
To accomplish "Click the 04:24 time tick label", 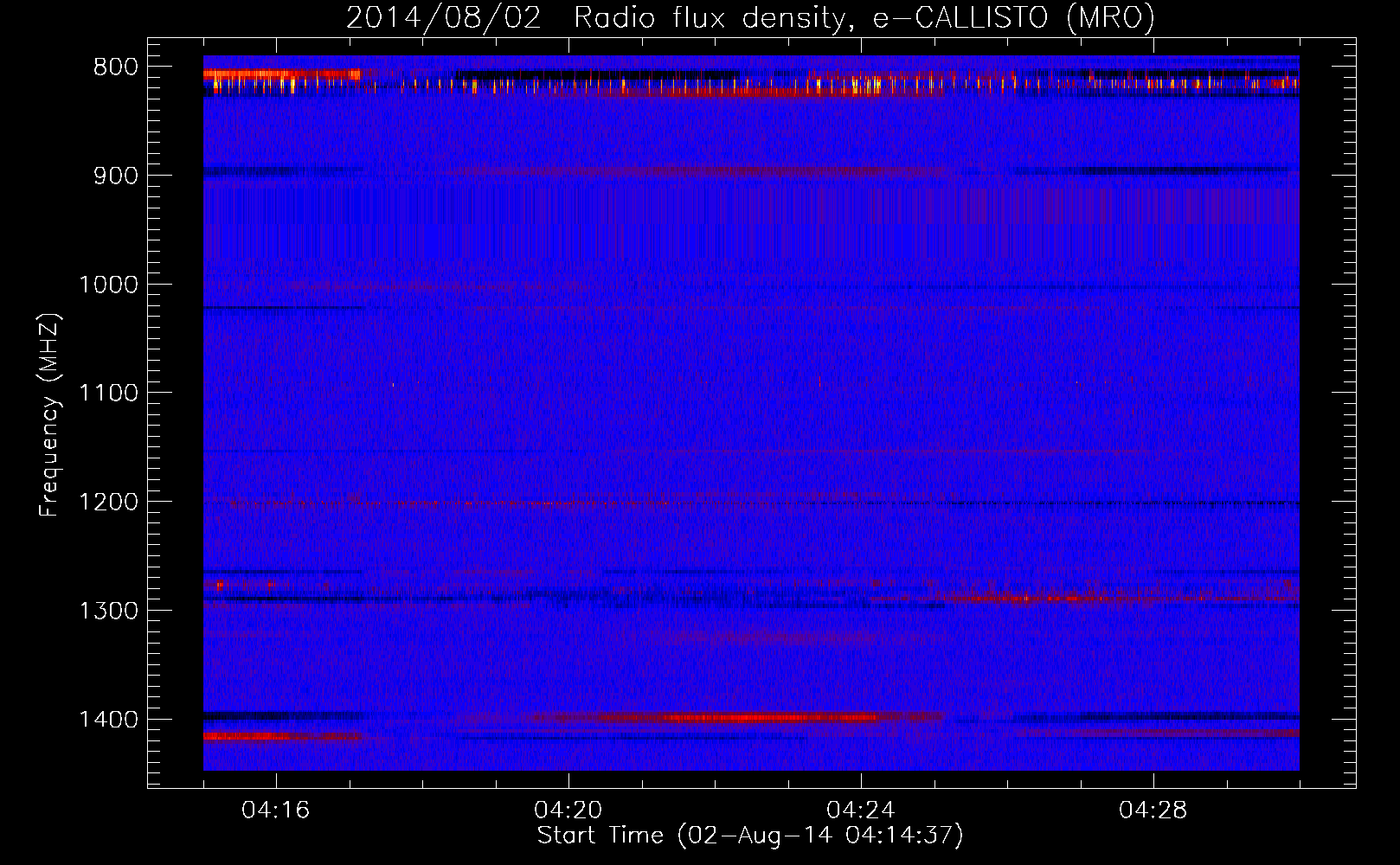I will 861,811.
